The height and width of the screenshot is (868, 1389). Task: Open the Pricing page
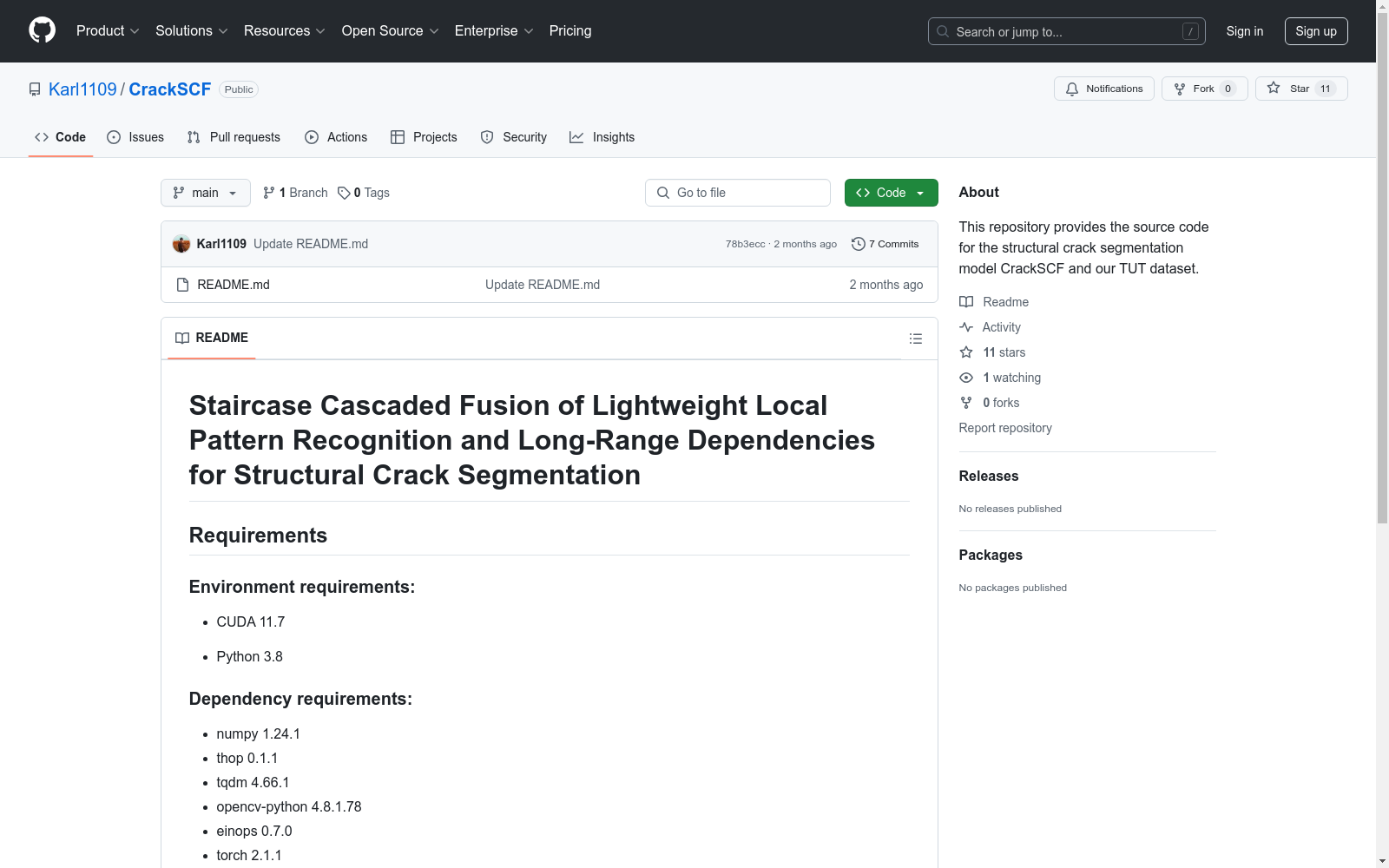570,30
